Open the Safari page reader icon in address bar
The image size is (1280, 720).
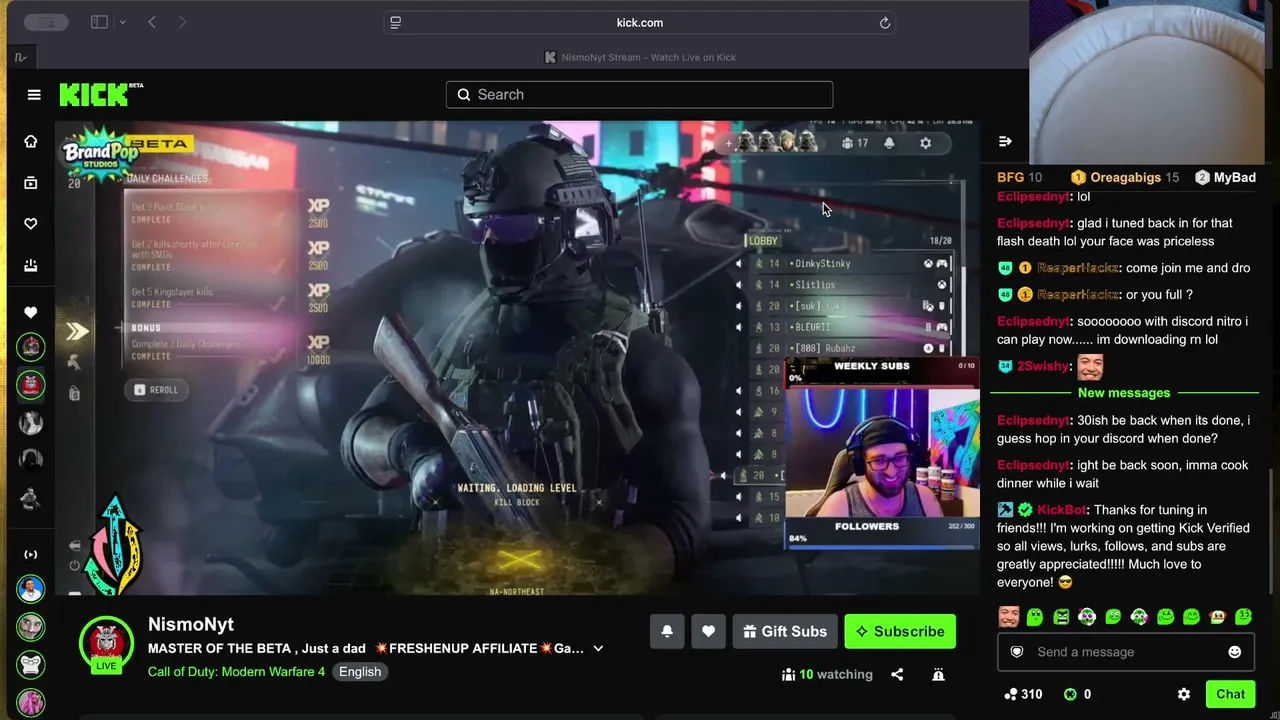coord(396,23)
